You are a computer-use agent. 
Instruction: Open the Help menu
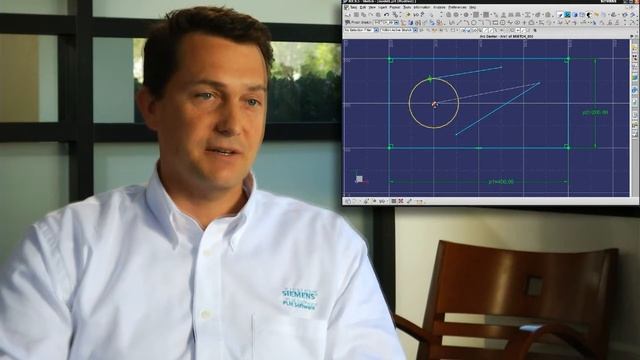point(473,7)
